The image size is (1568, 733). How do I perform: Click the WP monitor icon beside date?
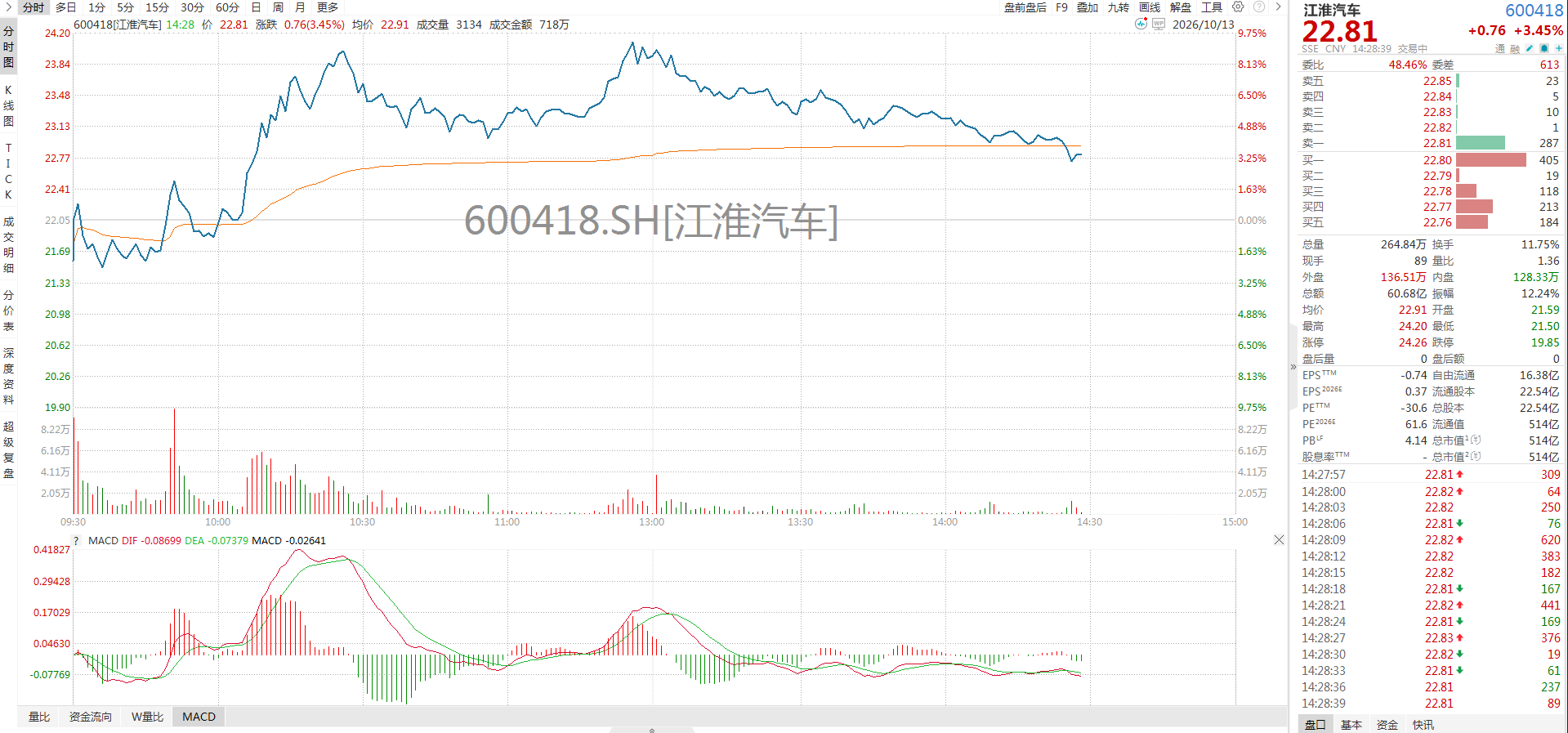tap(1159, 25)
